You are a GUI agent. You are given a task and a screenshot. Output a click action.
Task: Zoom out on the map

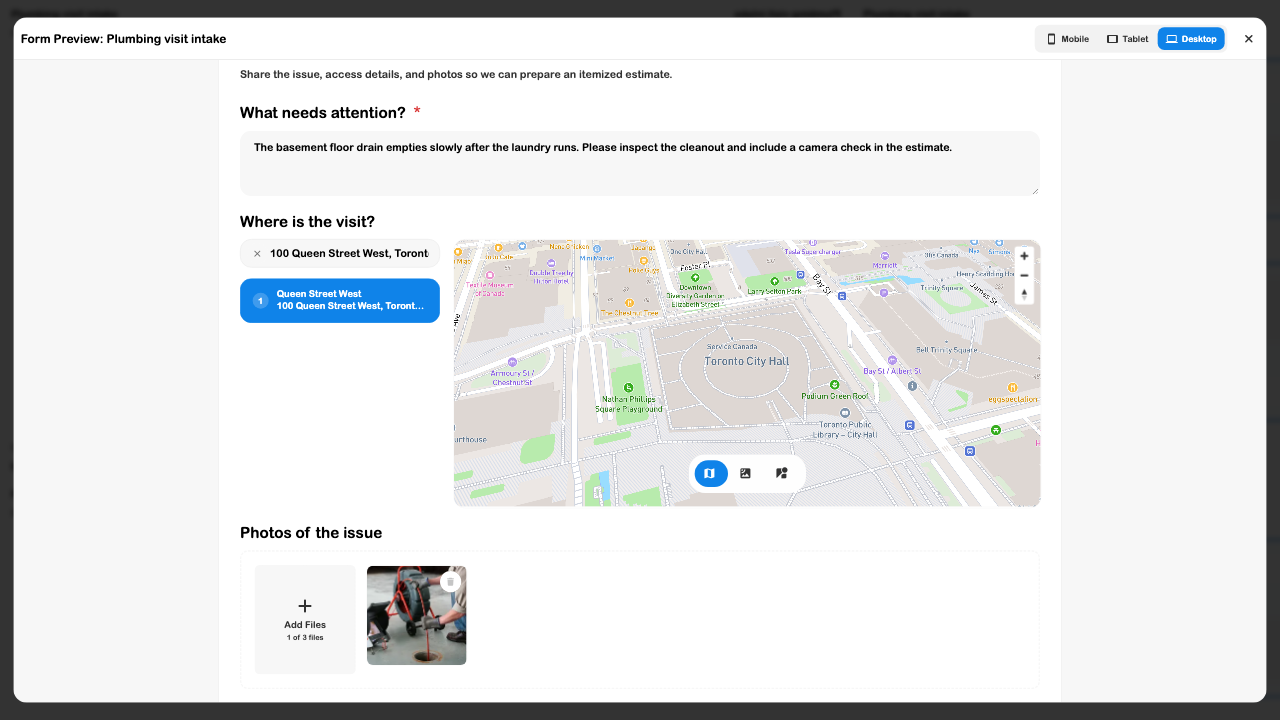pyautogui.click(x=1024, y=275)
